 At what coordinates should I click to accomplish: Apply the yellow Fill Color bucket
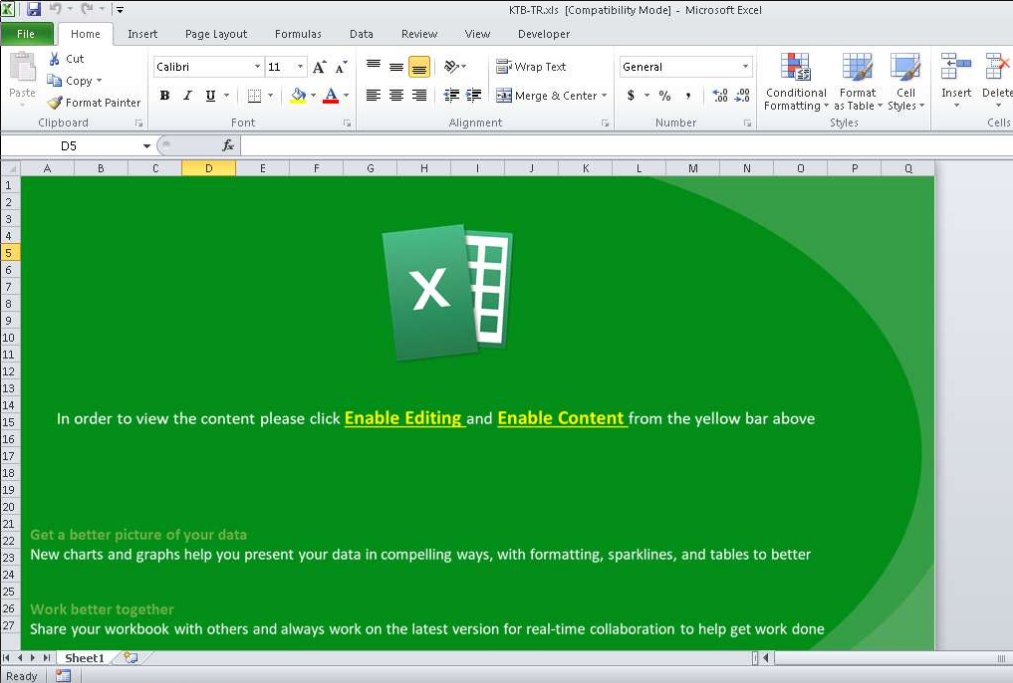click(x=298, y=96)
